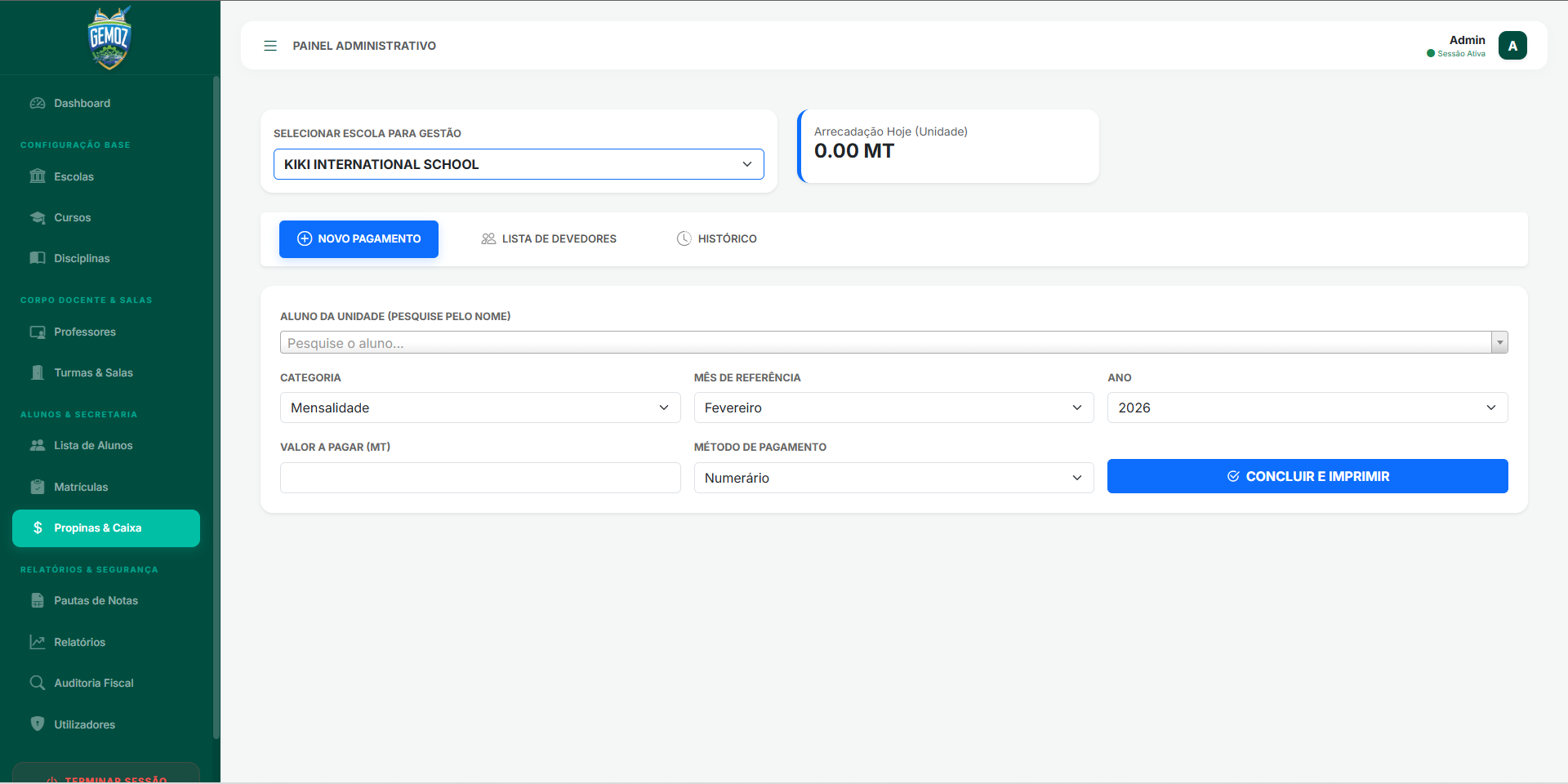1568x784 pixels.
Task: Click the Valor a Pagar input field
Action: 480,478
